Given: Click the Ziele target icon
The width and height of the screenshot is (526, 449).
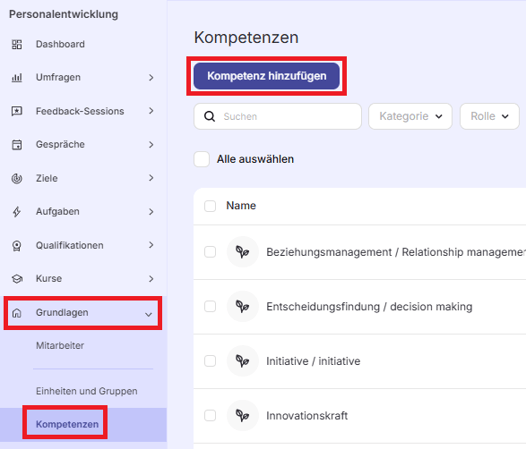Looking at the screenshot, I should point(17,178).
